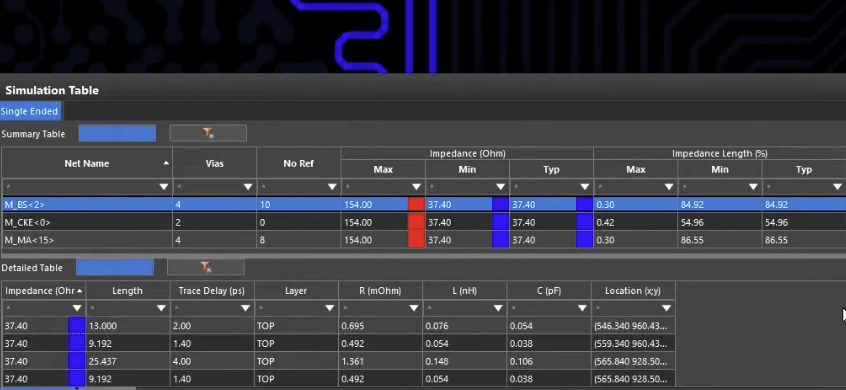This screenshot has height=390, width=846.
Task: Sort Detailed Table by Length header
Action: 127,291
